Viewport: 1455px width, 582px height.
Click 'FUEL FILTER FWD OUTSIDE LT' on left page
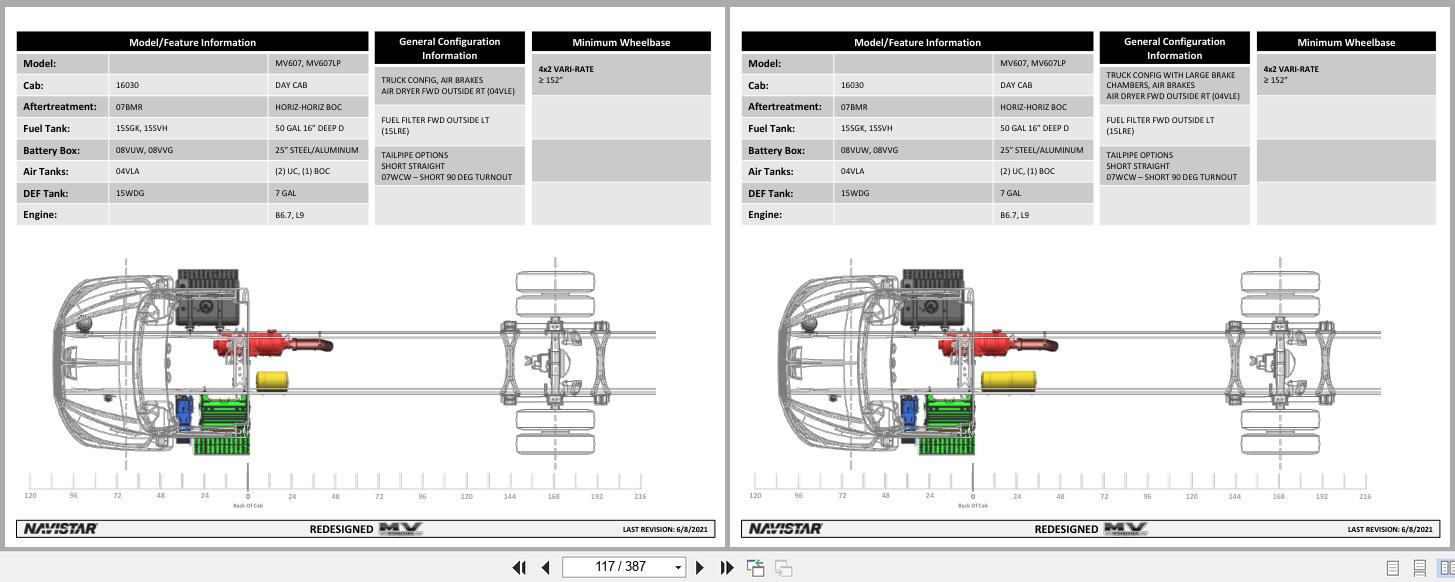(435, 120)
